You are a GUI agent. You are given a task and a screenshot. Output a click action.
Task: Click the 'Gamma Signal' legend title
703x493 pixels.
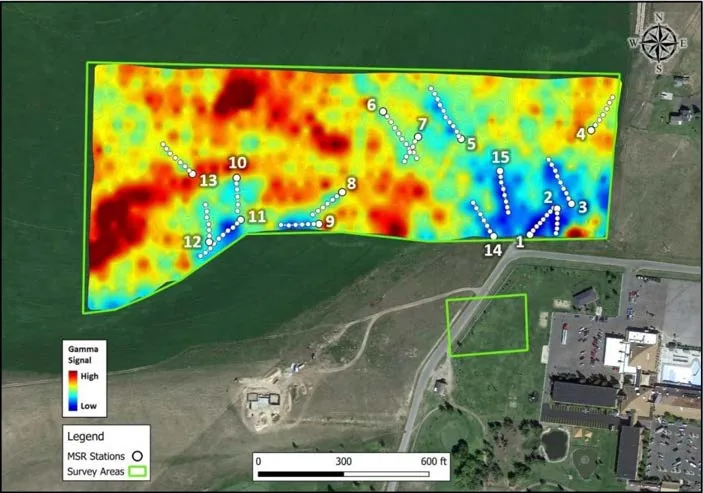[83, 354]
